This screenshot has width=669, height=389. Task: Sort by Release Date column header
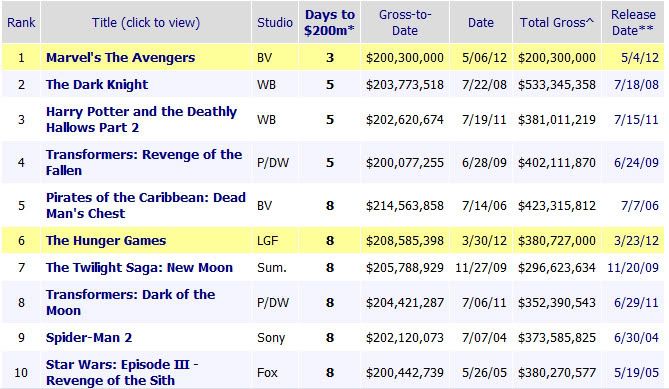(633, 22)
